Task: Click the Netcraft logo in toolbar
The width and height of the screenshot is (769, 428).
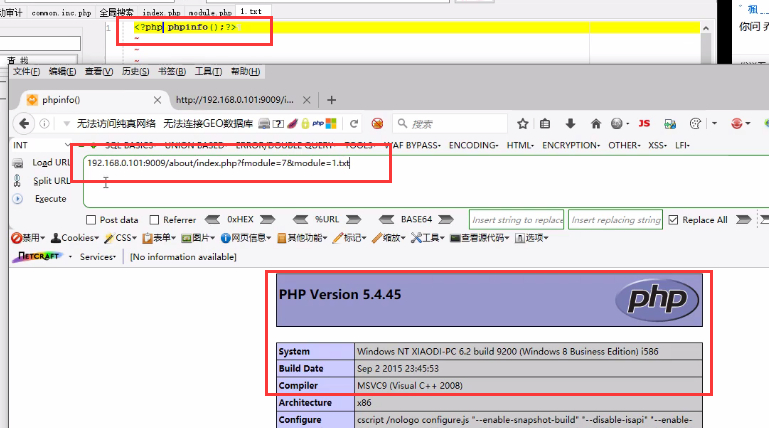Action: 38,257
